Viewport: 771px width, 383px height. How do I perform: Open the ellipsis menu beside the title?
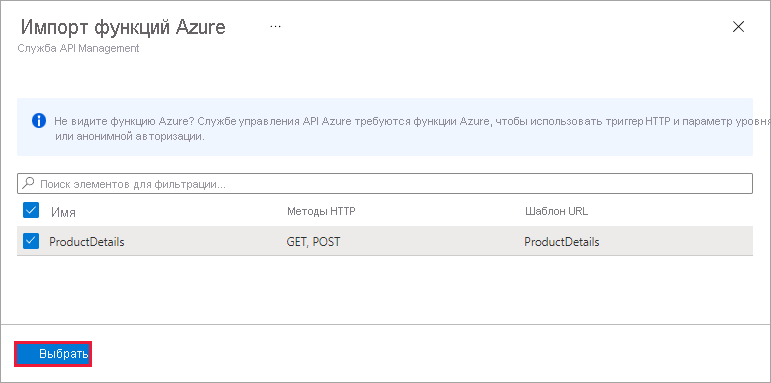coord(275,26)
